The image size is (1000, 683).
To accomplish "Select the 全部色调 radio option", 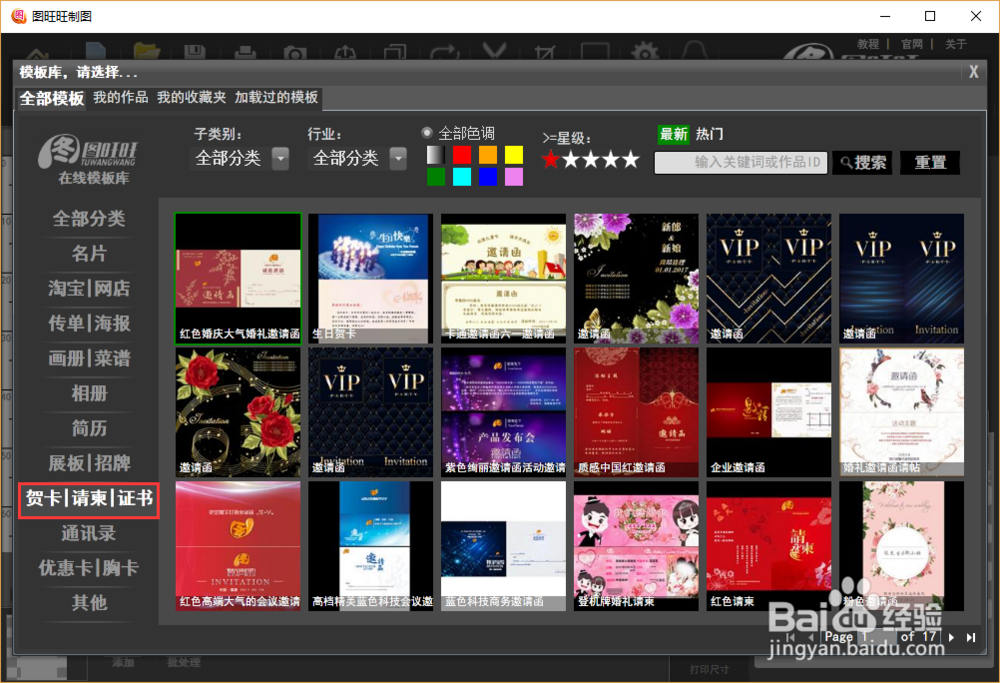I will point(427,133).
